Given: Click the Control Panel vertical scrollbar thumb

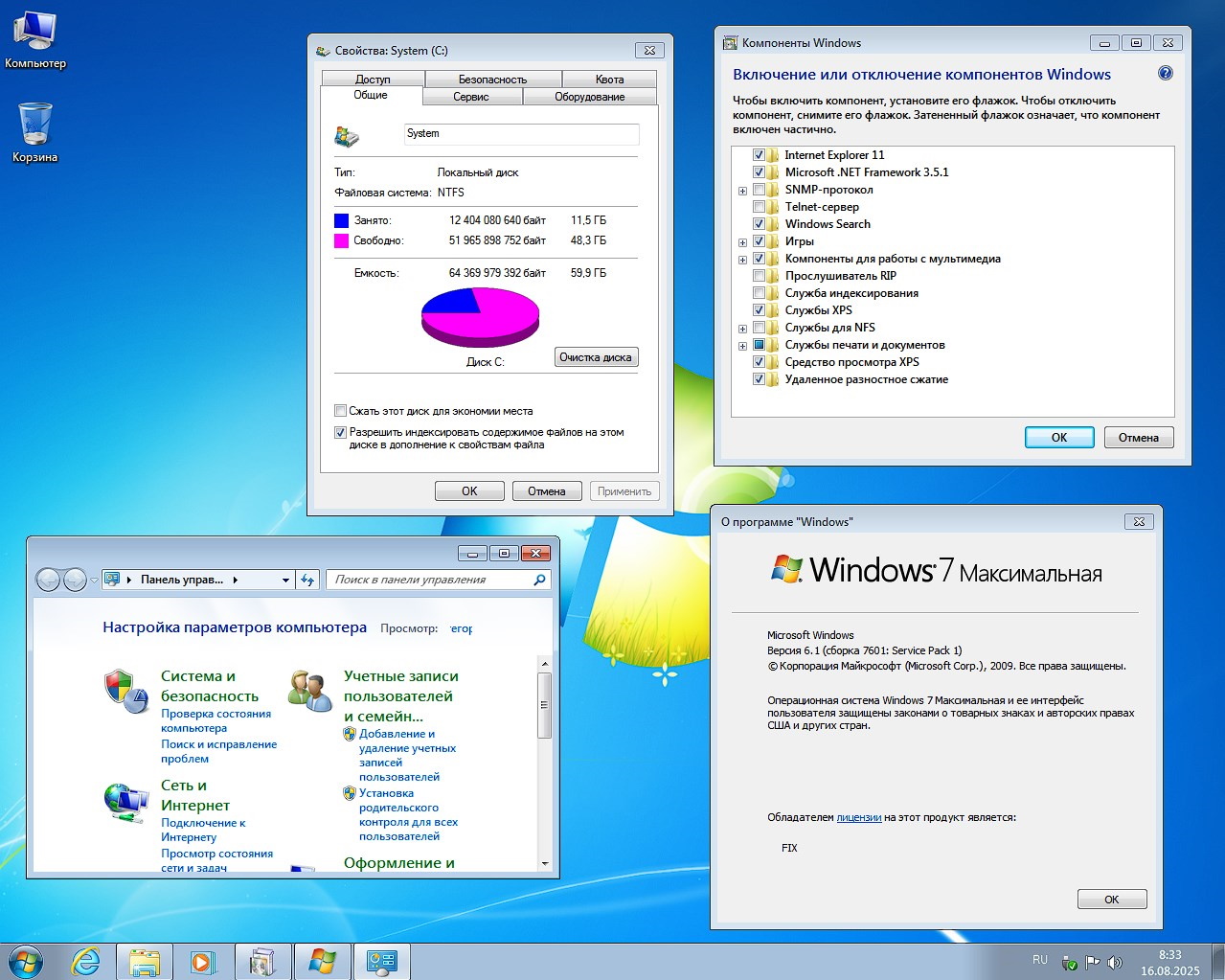Looking at the screenshot, I should pos(544,705).
